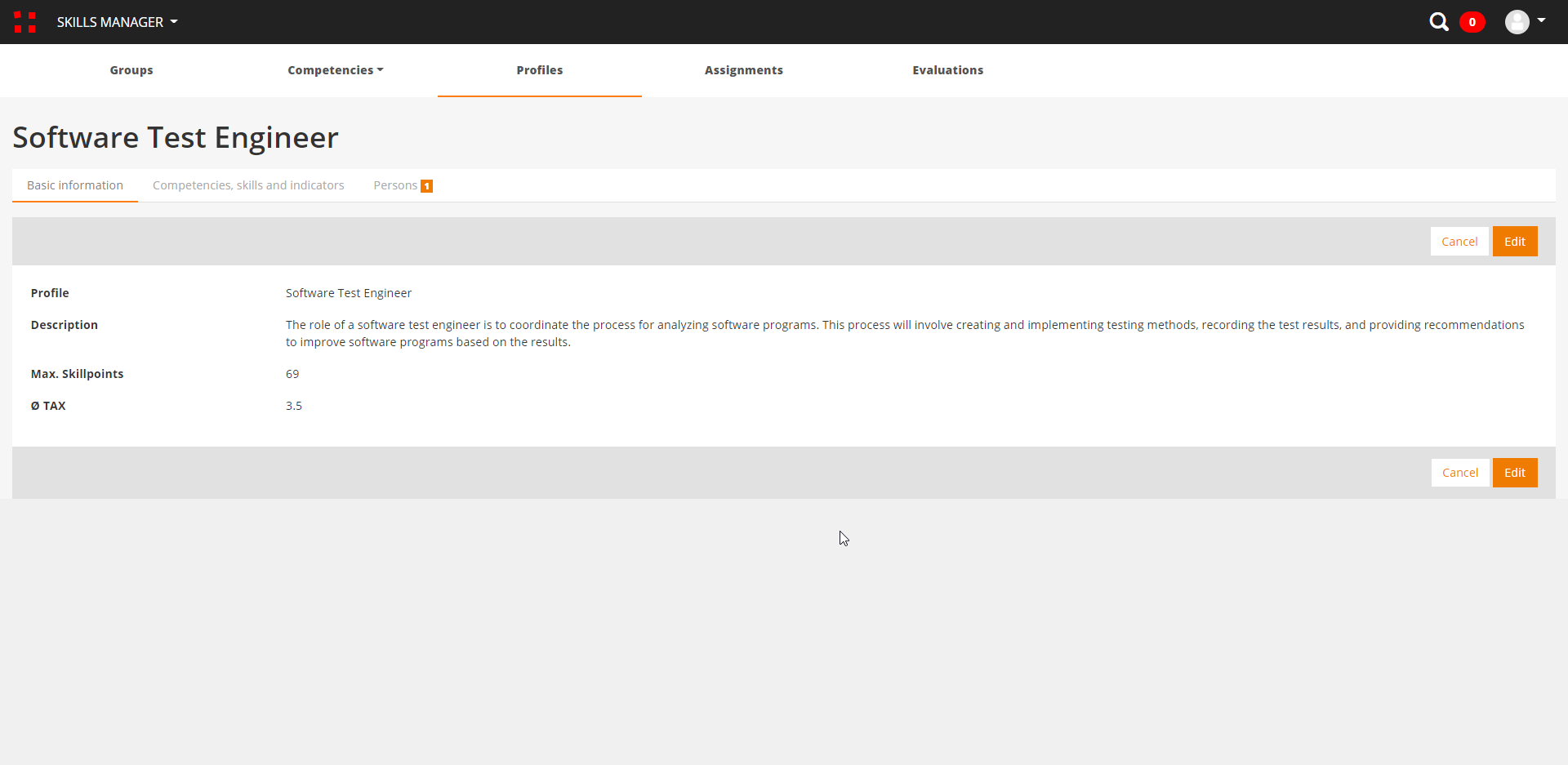The image size is (1568, 765).
Task: Click the Software Test Engineer page heading
Action: pyautogui.click(x=176, y=137)
